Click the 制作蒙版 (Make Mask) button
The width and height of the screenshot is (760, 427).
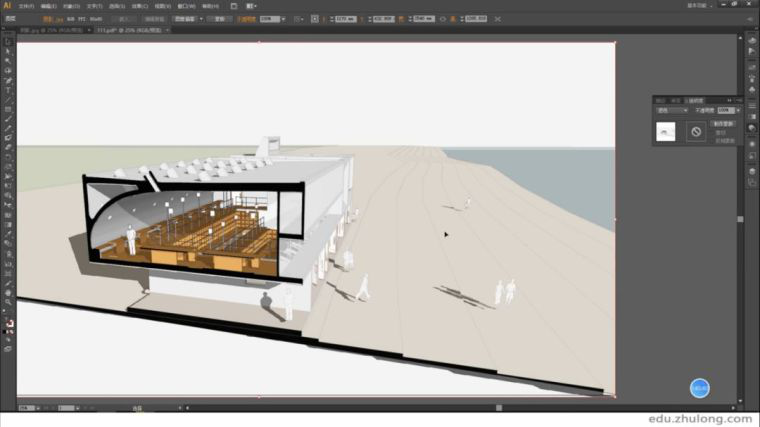point(724,123)
